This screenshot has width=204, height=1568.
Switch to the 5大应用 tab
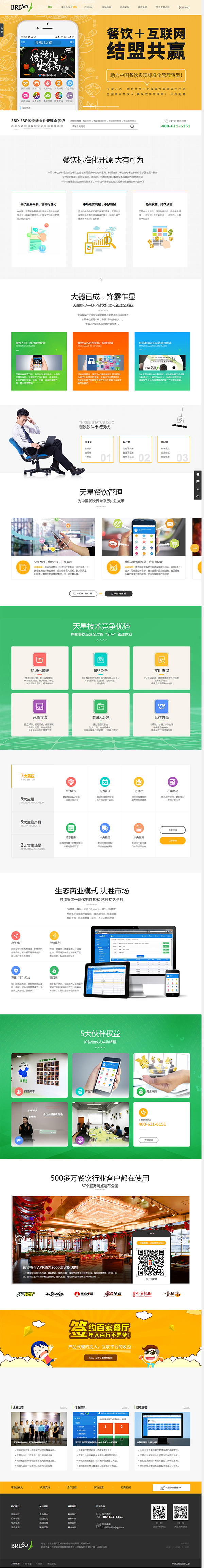pos(28,799)
